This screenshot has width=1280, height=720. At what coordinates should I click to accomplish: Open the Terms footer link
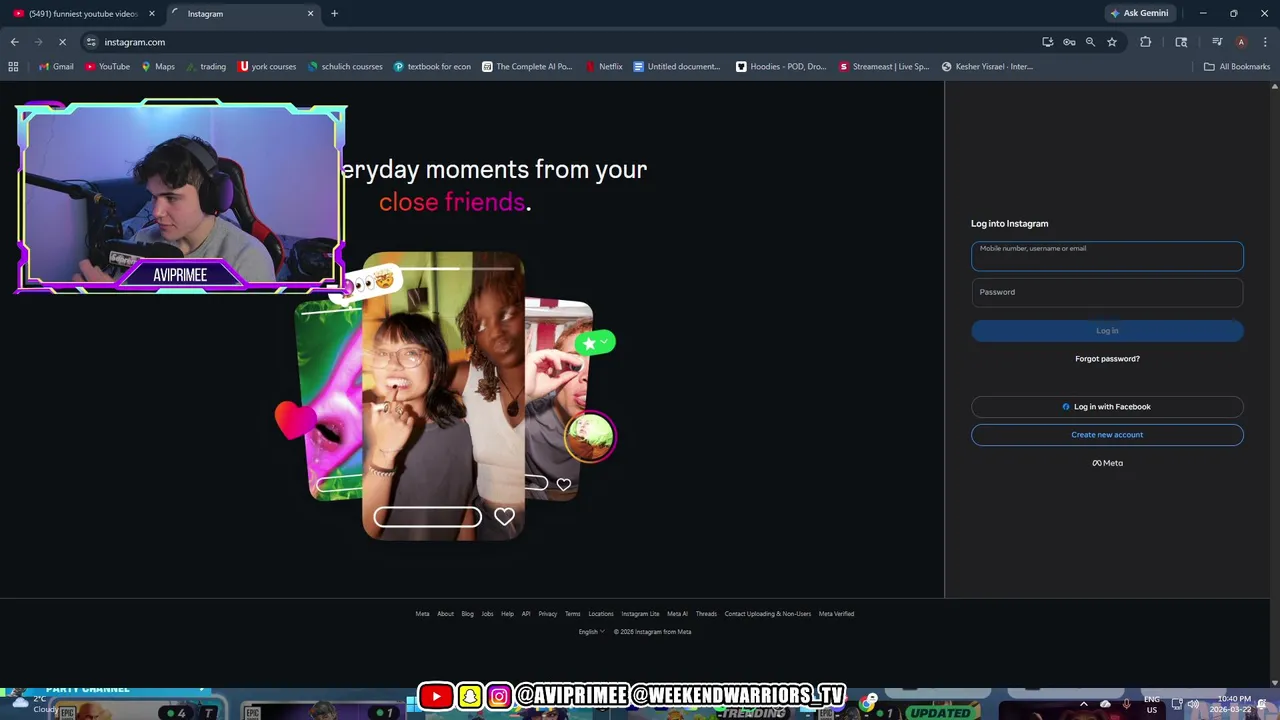click(572, 614)
